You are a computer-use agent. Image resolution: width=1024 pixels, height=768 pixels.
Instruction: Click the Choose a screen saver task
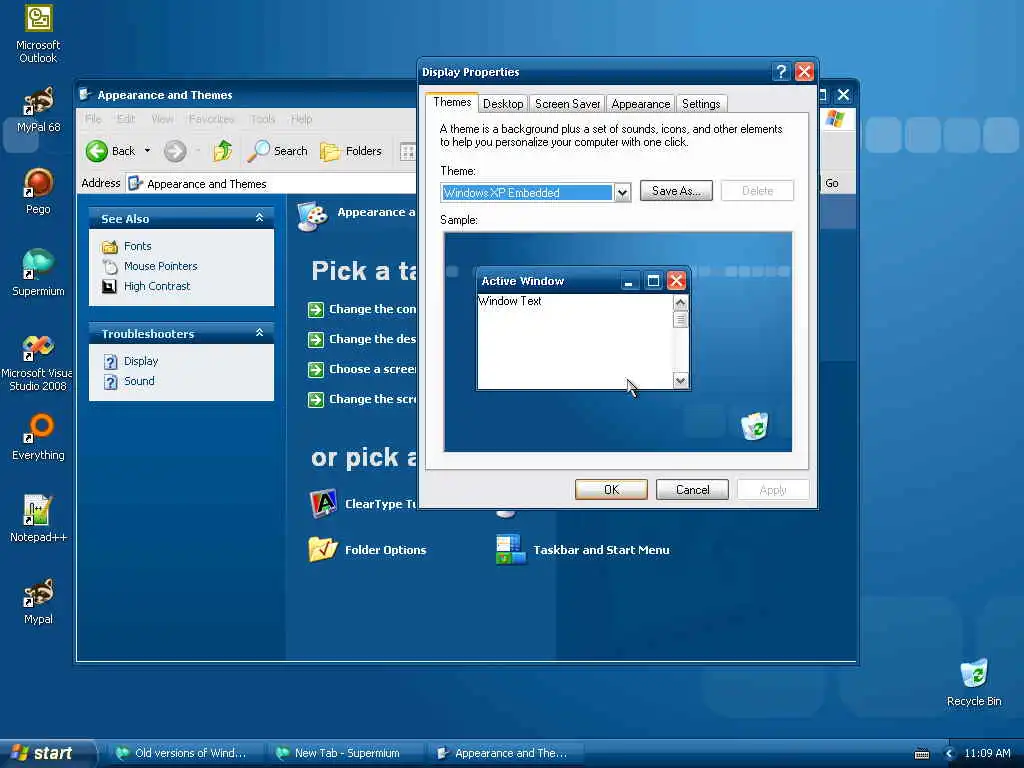tap(372, 369)
